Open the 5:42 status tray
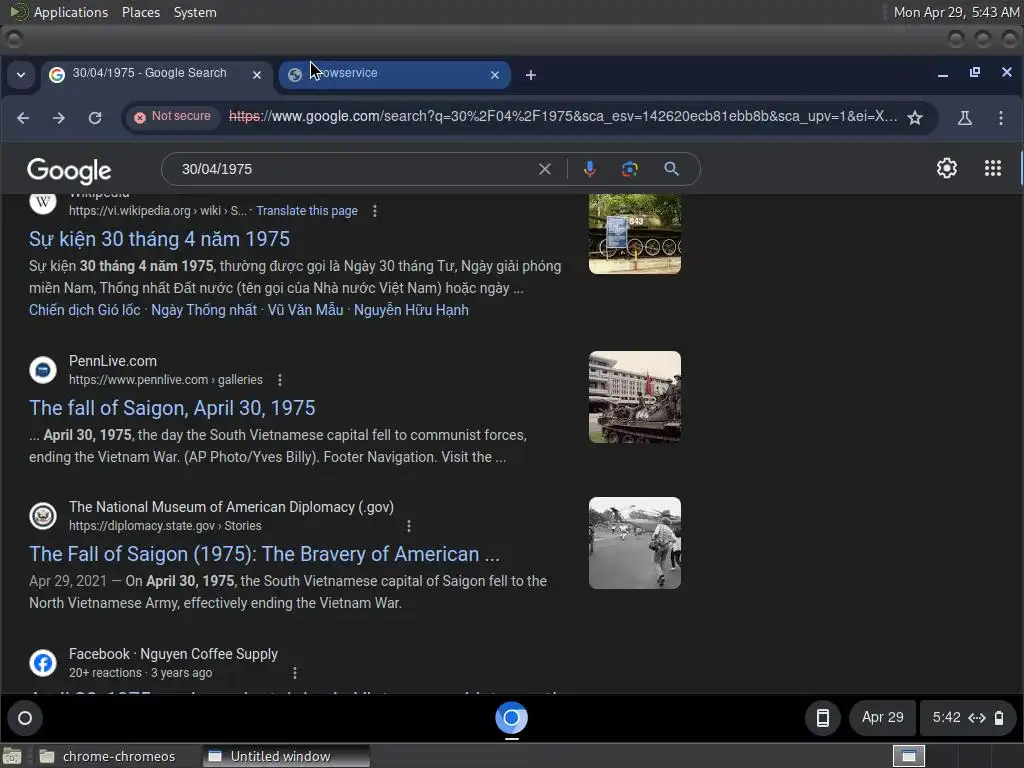Viewport: 1024px width, 768px height. click(x=968, y=718)
